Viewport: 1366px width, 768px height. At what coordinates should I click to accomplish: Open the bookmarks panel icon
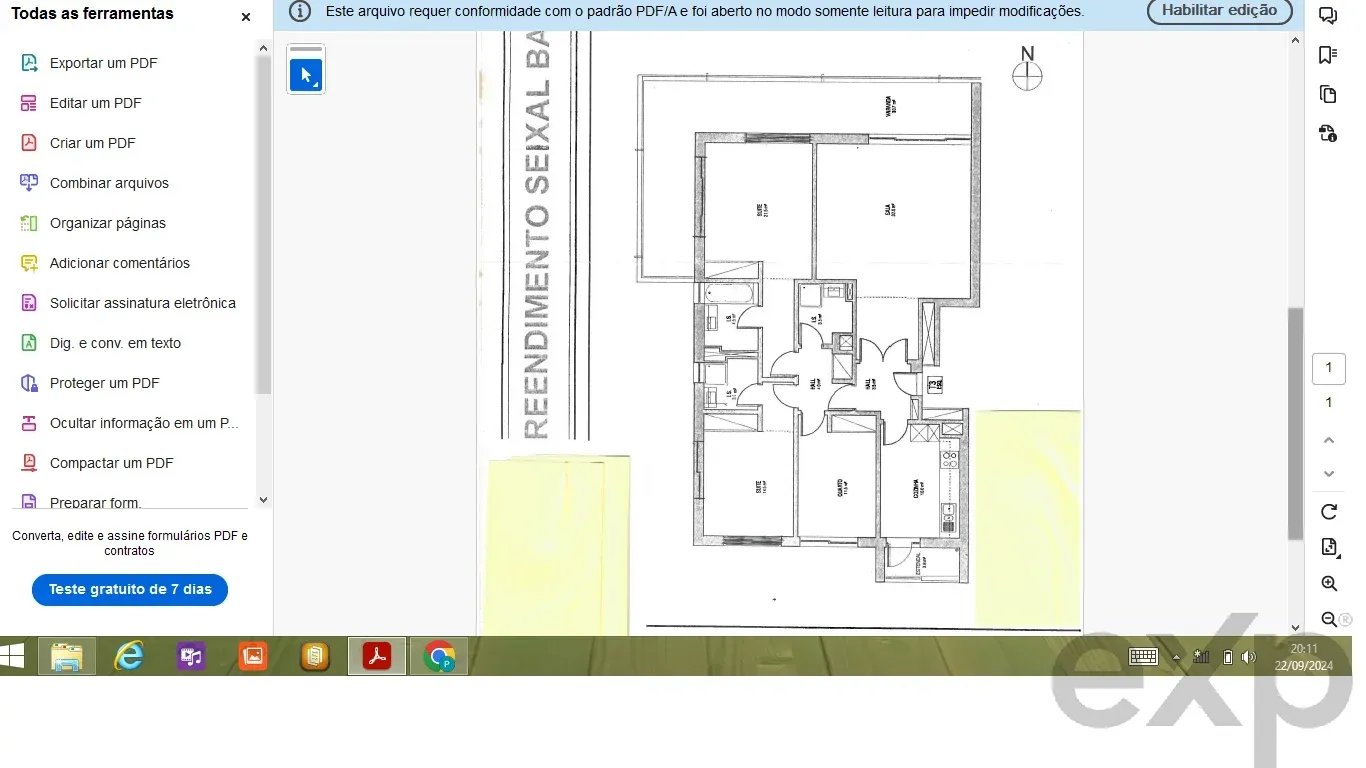[1328, 55]
